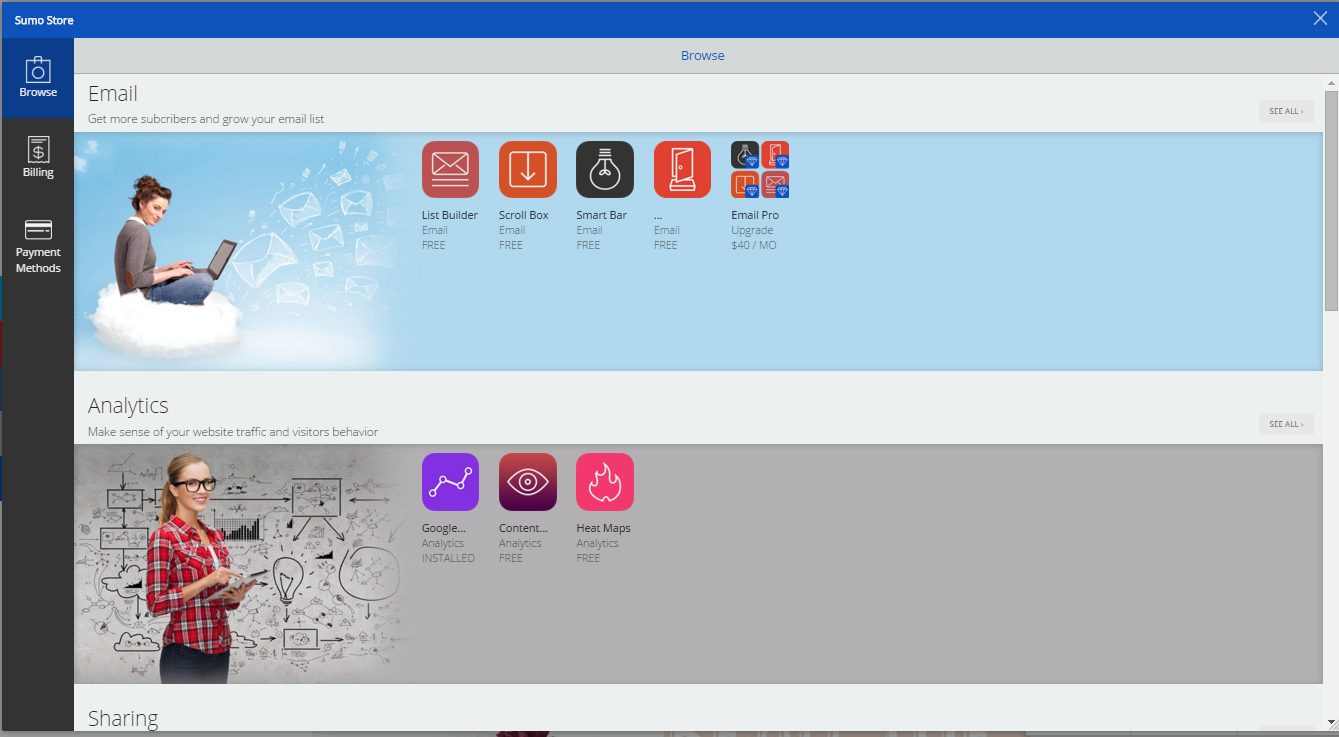Click the Smart Bar label
1339x737 pixels.
click(x=602, y=215)
